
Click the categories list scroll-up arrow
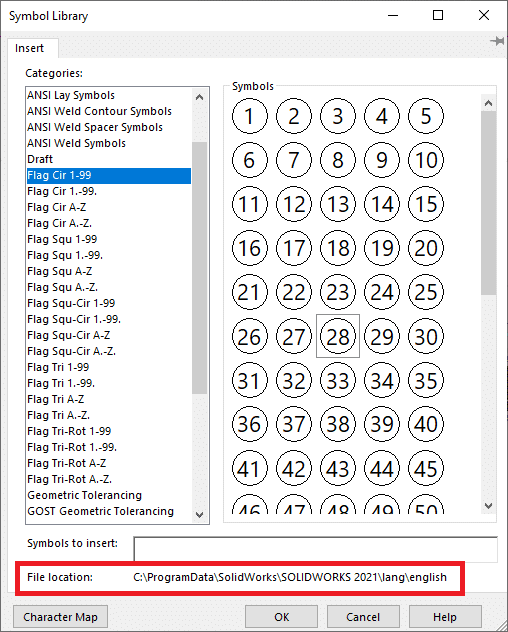200,97
